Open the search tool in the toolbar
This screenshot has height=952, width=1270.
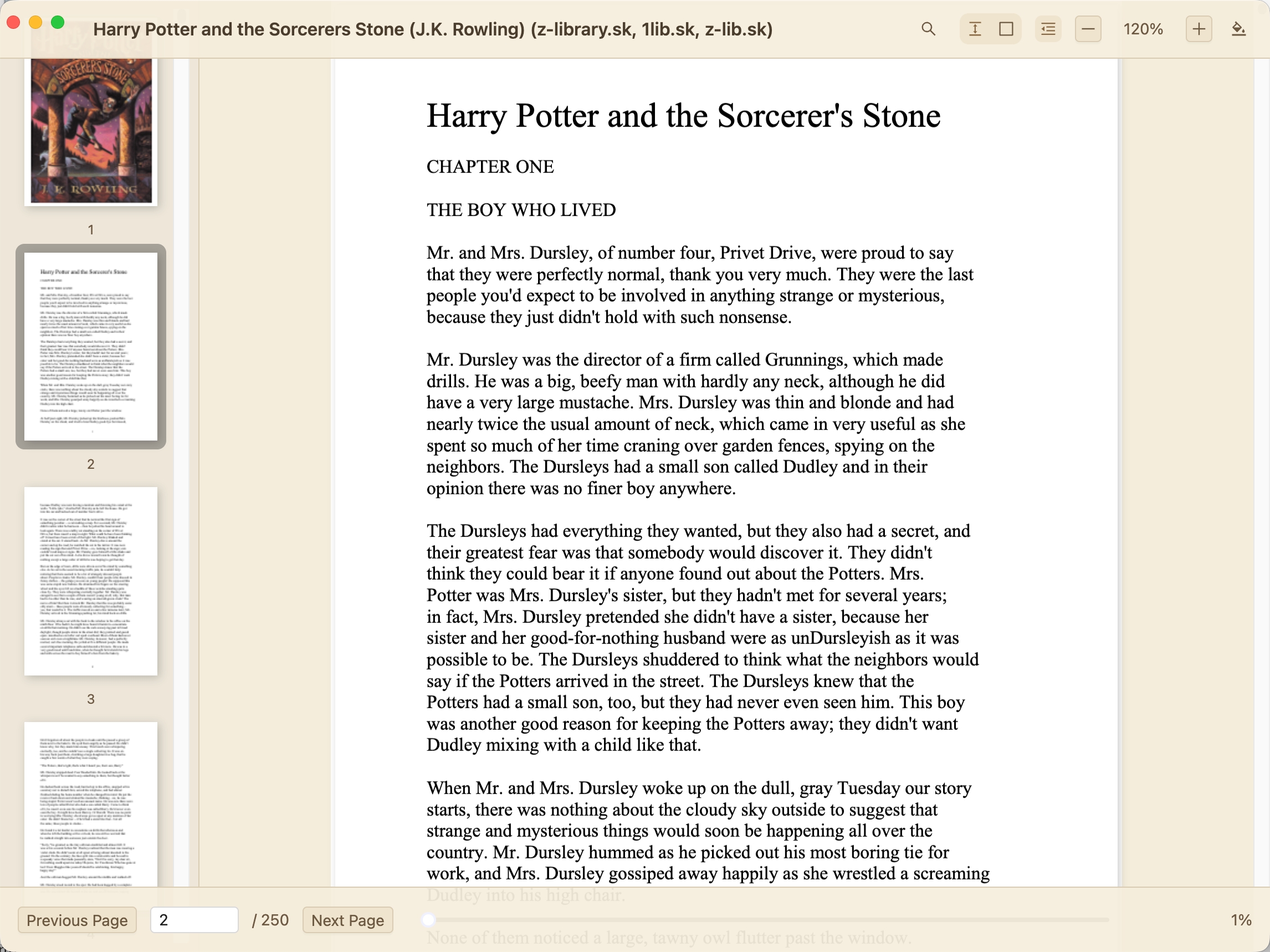coord(928,29)
